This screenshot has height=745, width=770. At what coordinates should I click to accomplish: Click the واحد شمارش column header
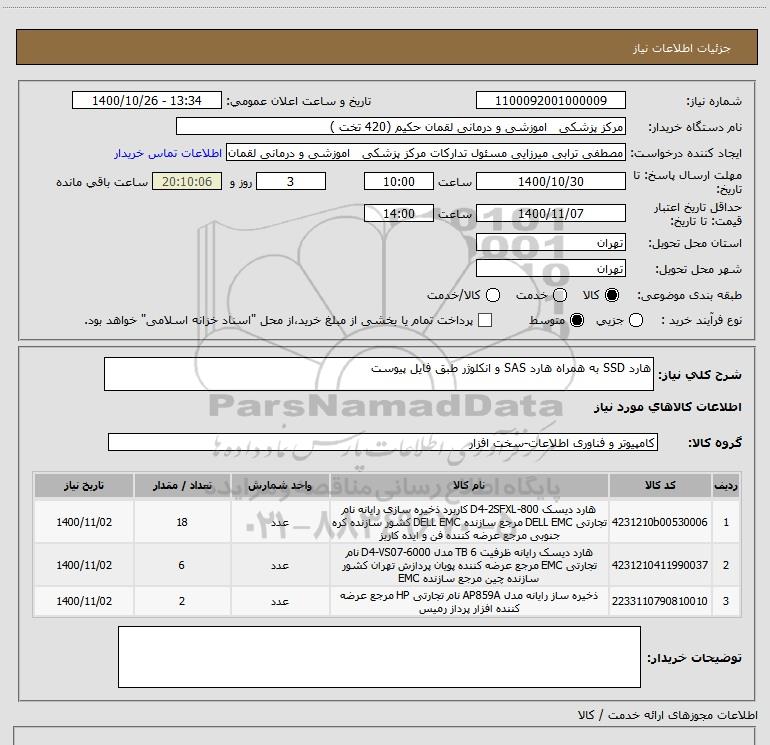pos(280,486)
